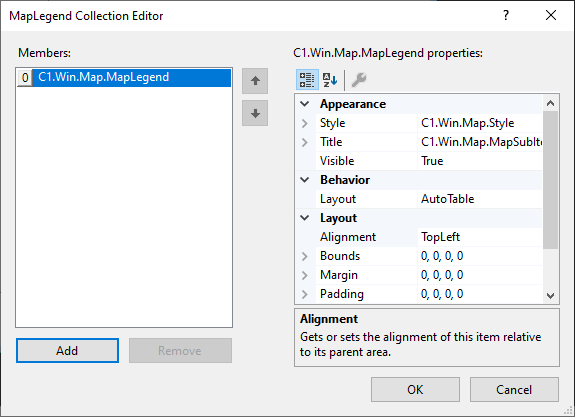Expand the Margin property
575x417 pixels.
tap(305, 275)
